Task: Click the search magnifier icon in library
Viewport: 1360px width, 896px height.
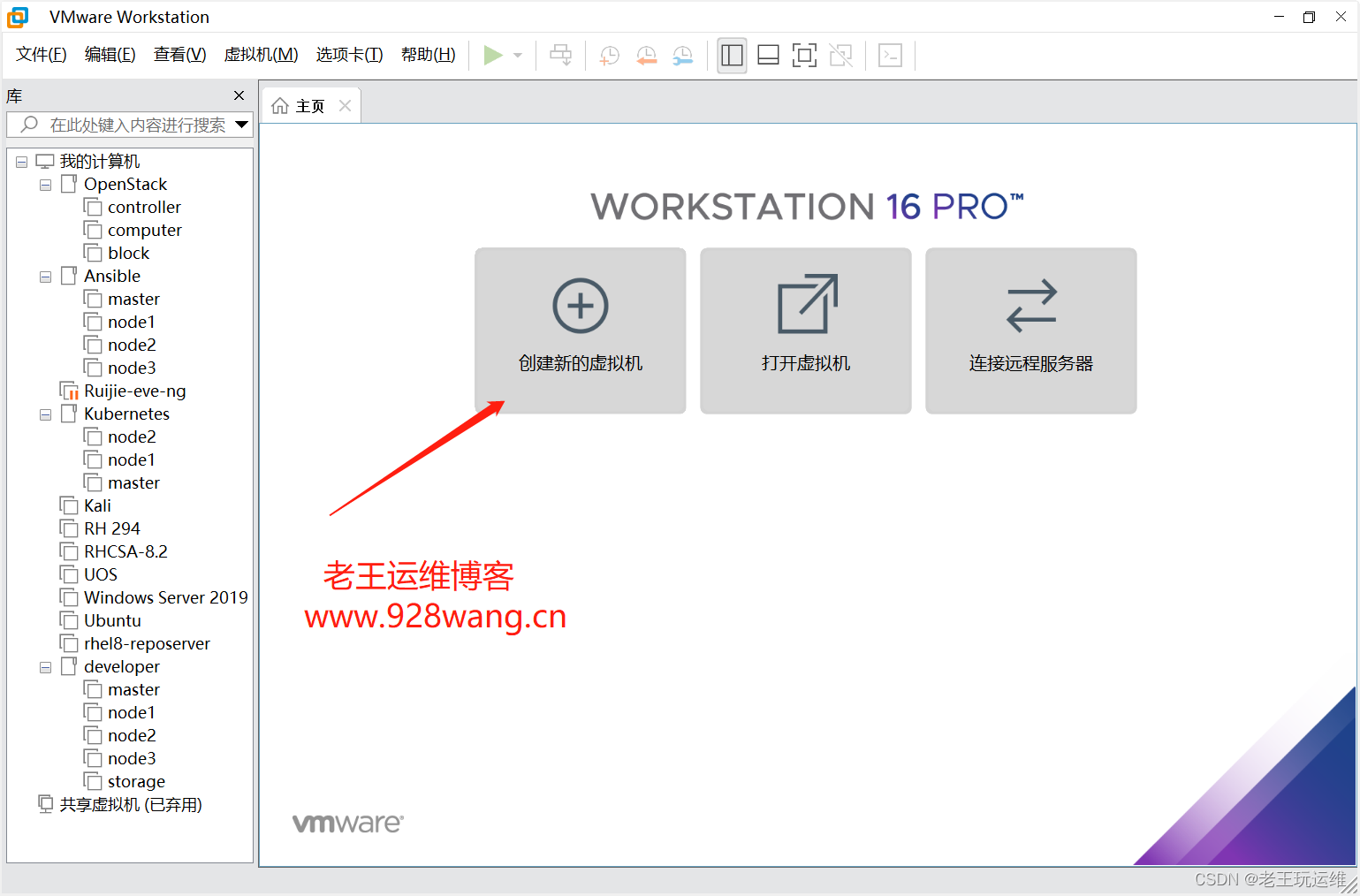Action: click(29, 125)
